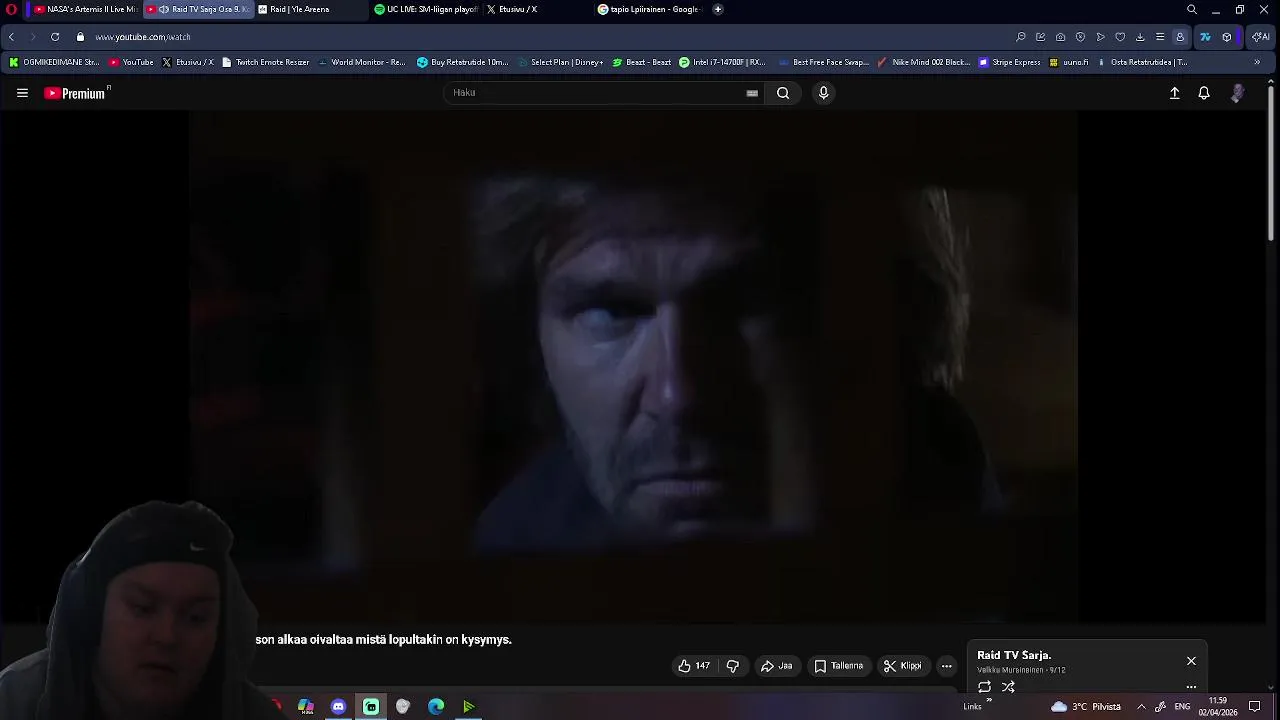This screenshot has height=720, width=1280.
Task: Open Stripe Express bookmark
Action: (1010, 62)
